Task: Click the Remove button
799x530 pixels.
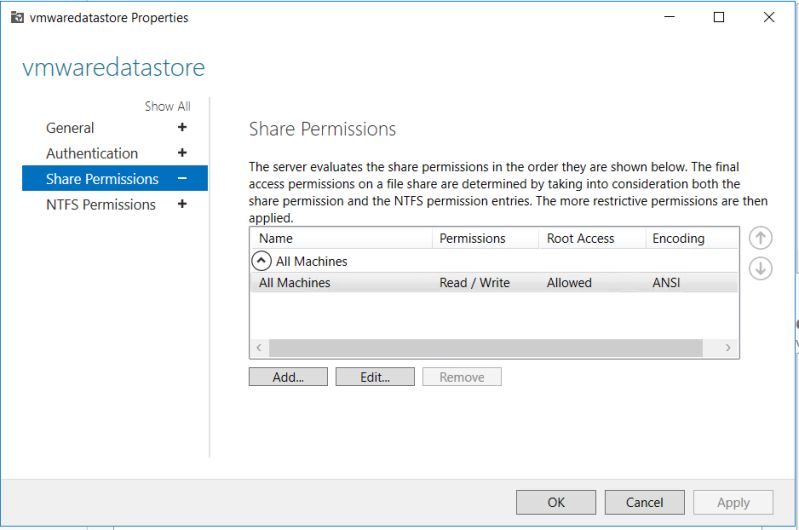Action: (x=462, y=377)
